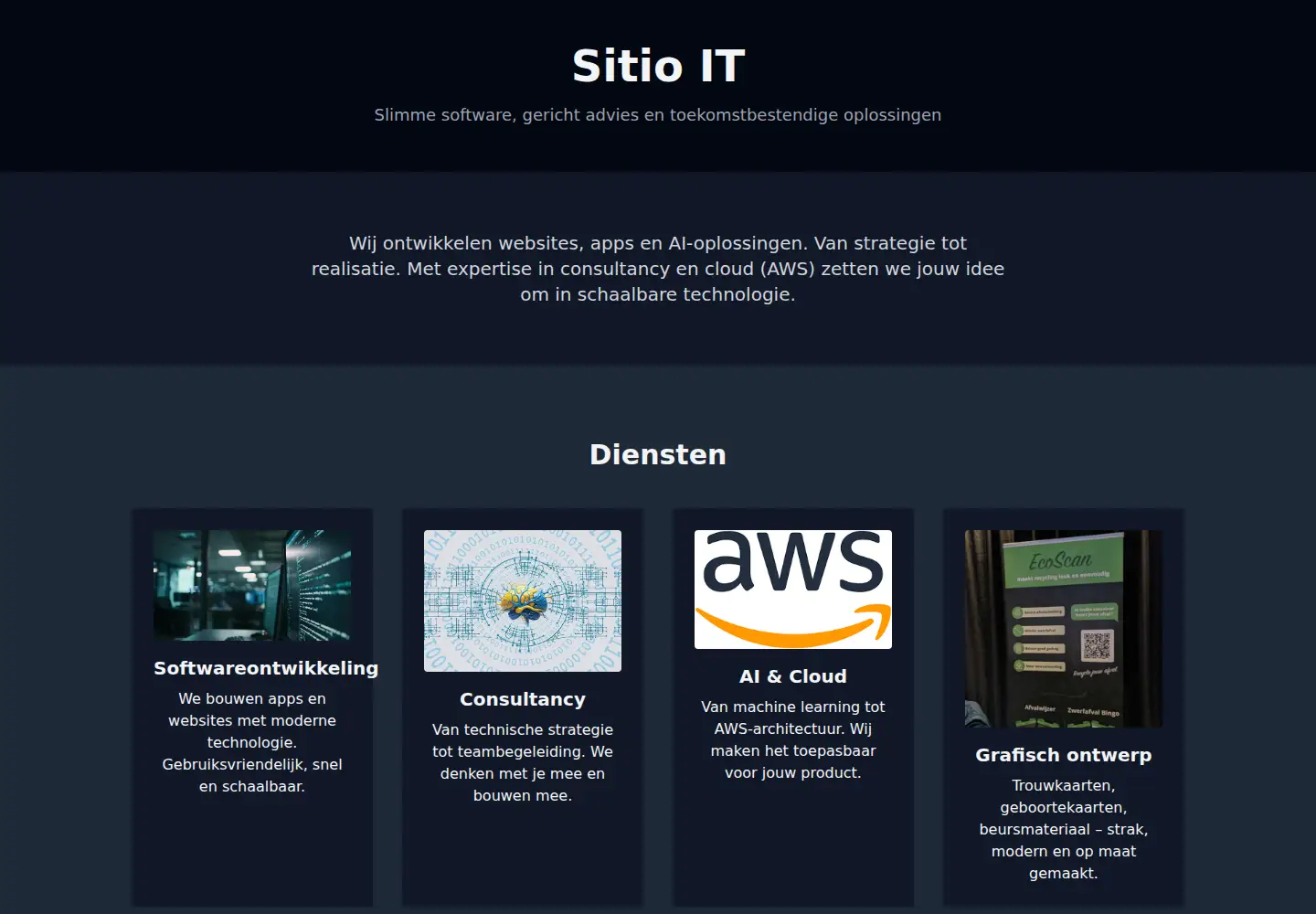The width and height of the screenshot is (1316, 914).
Task: Click description 'Trouwkaarten, geboortekaarten, beursmateriaal'
Action: [1064, 829]
